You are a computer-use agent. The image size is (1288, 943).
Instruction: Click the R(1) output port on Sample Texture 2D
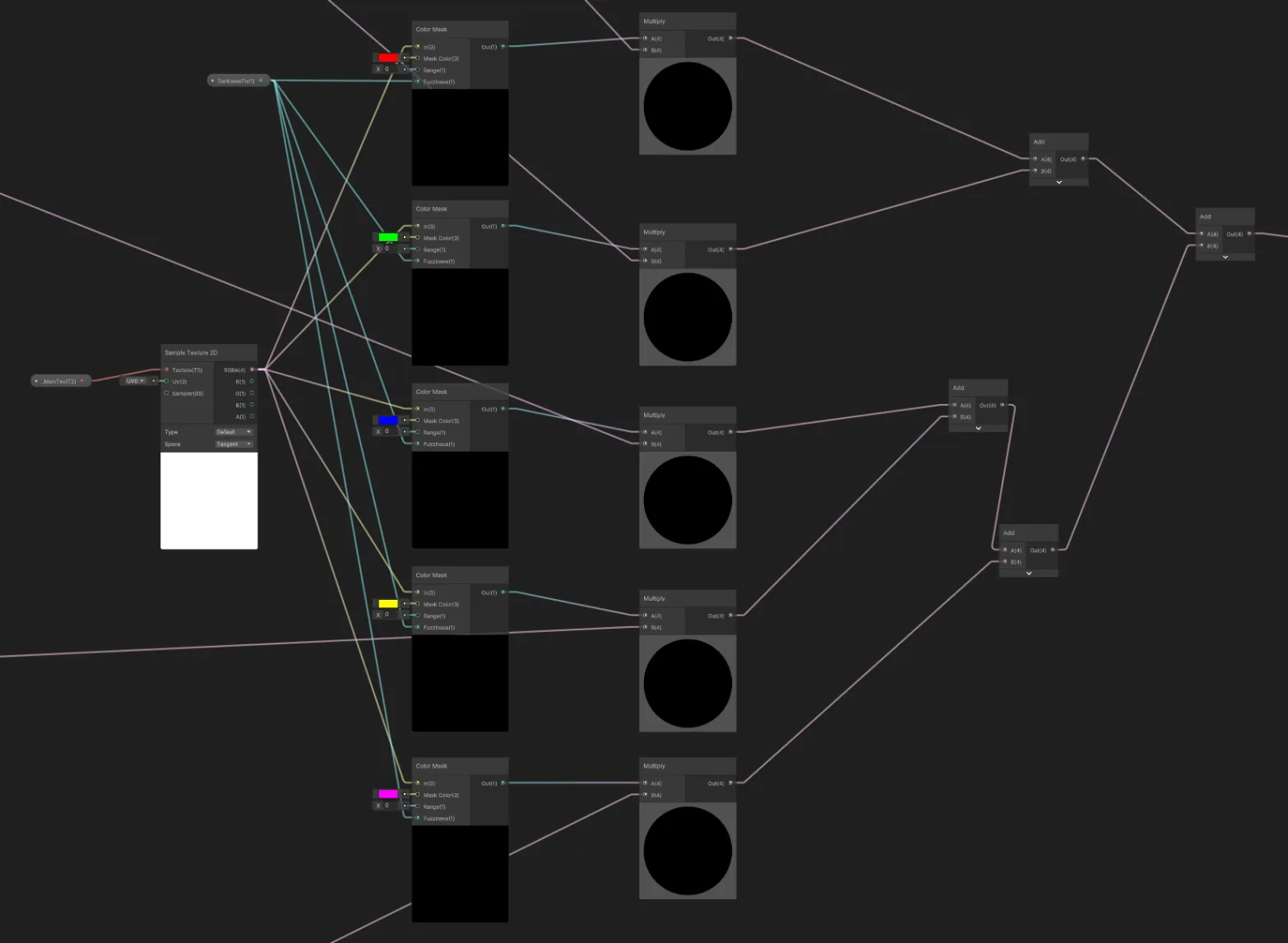click(252, 381)
